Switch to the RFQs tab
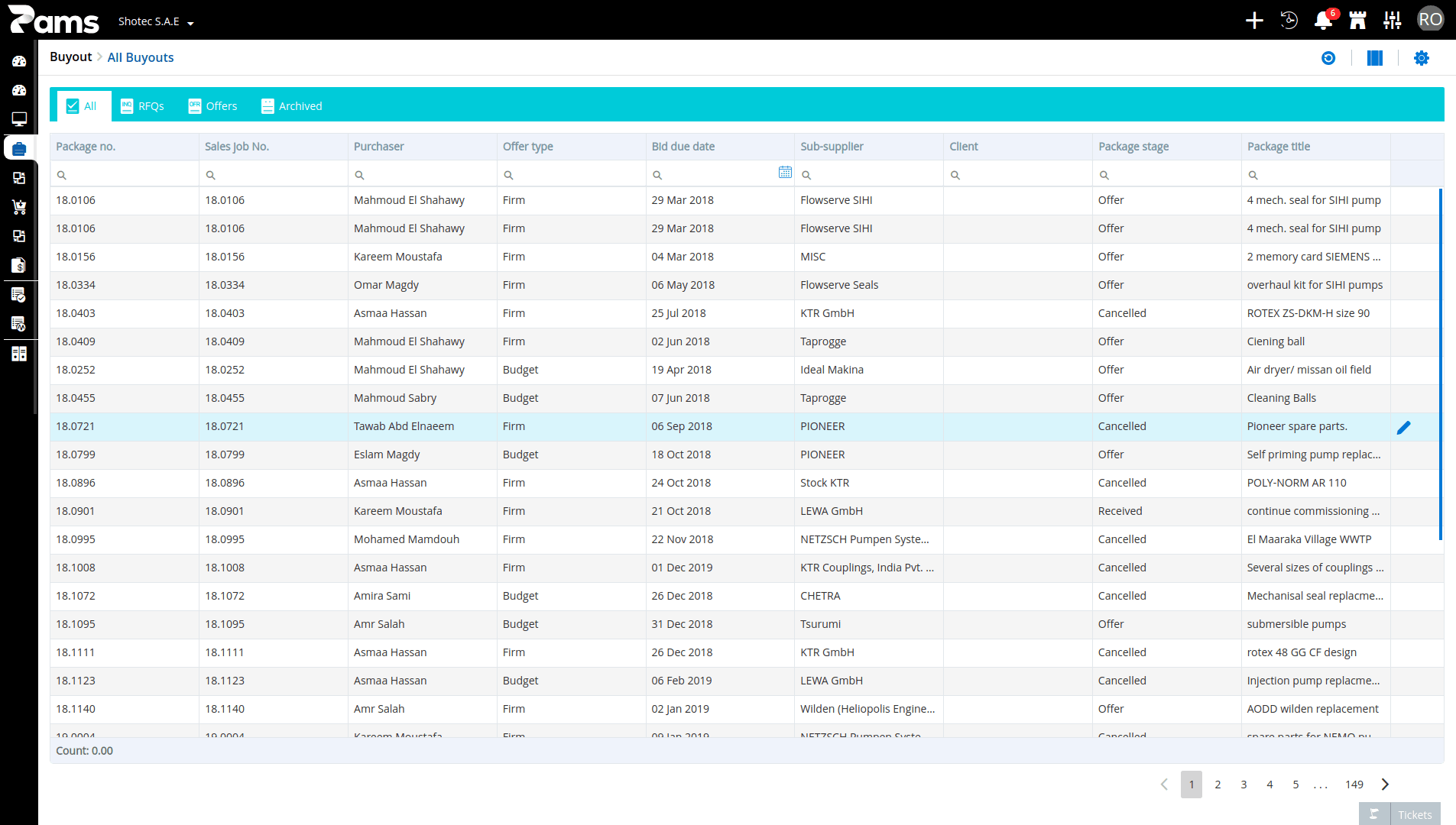The width and height of the screenshot is (1456, 825). click(142, 106)
